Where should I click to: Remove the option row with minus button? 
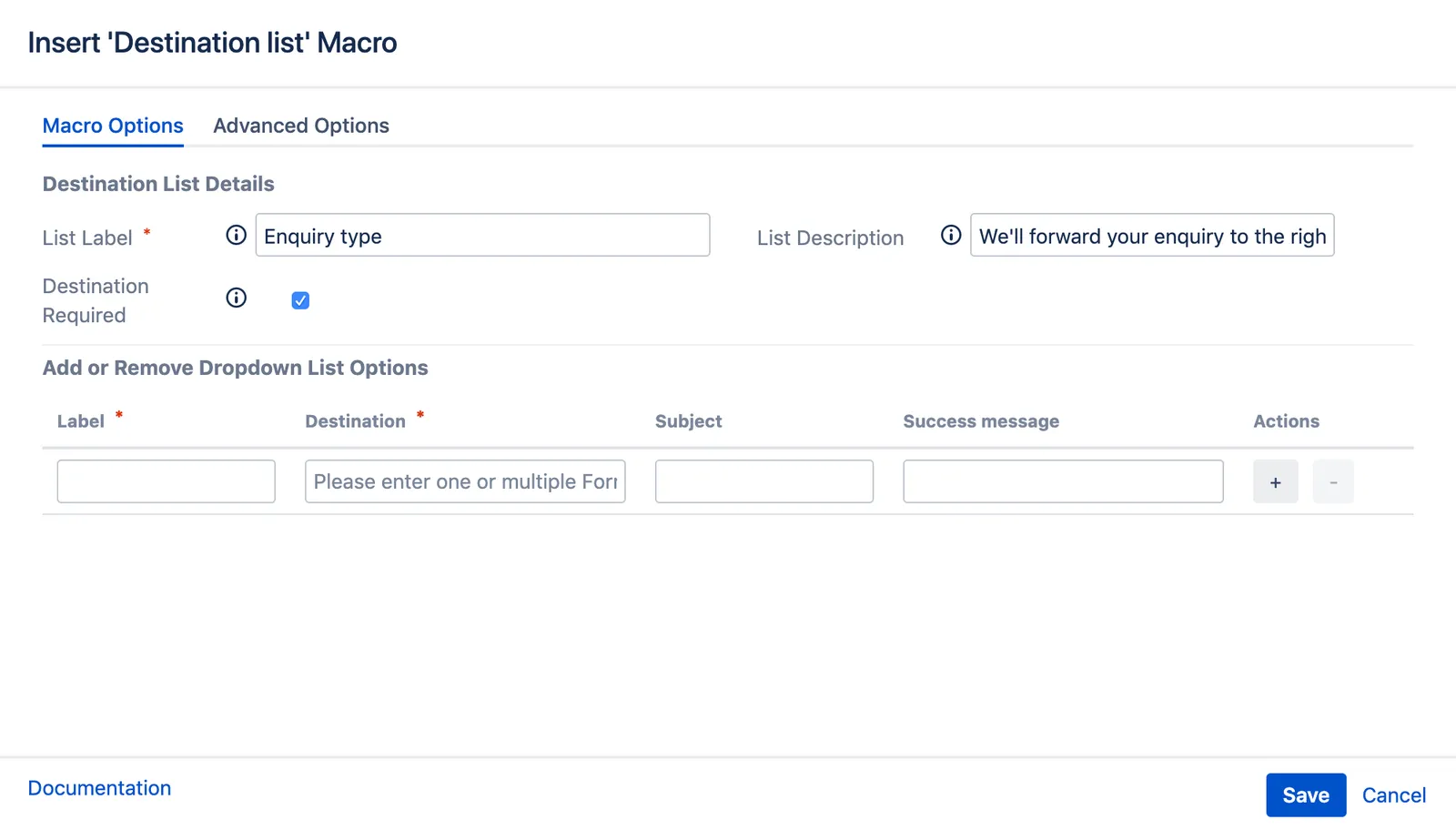(1333, 481)
